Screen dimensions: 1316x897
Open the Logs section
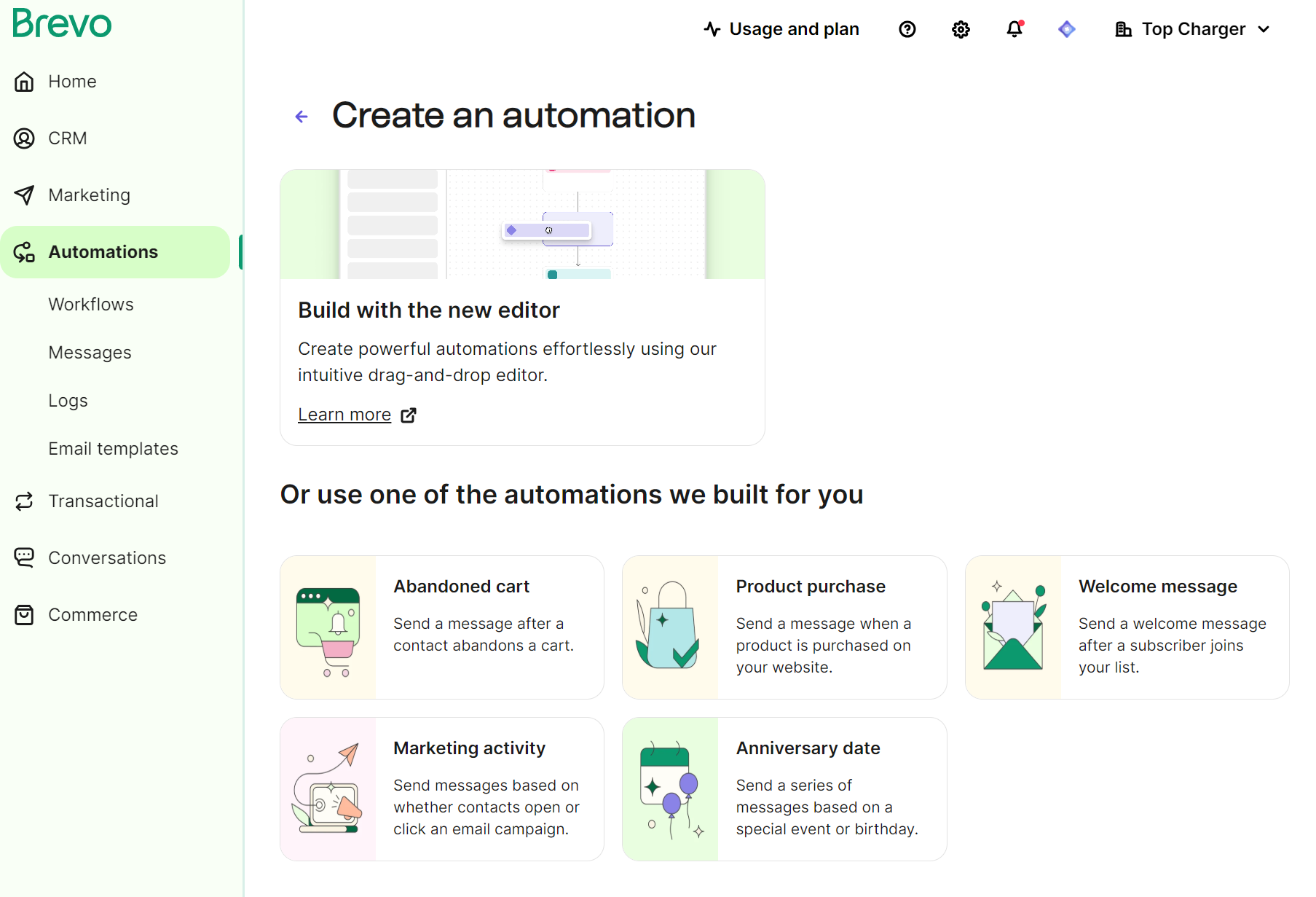pos(67,400)
